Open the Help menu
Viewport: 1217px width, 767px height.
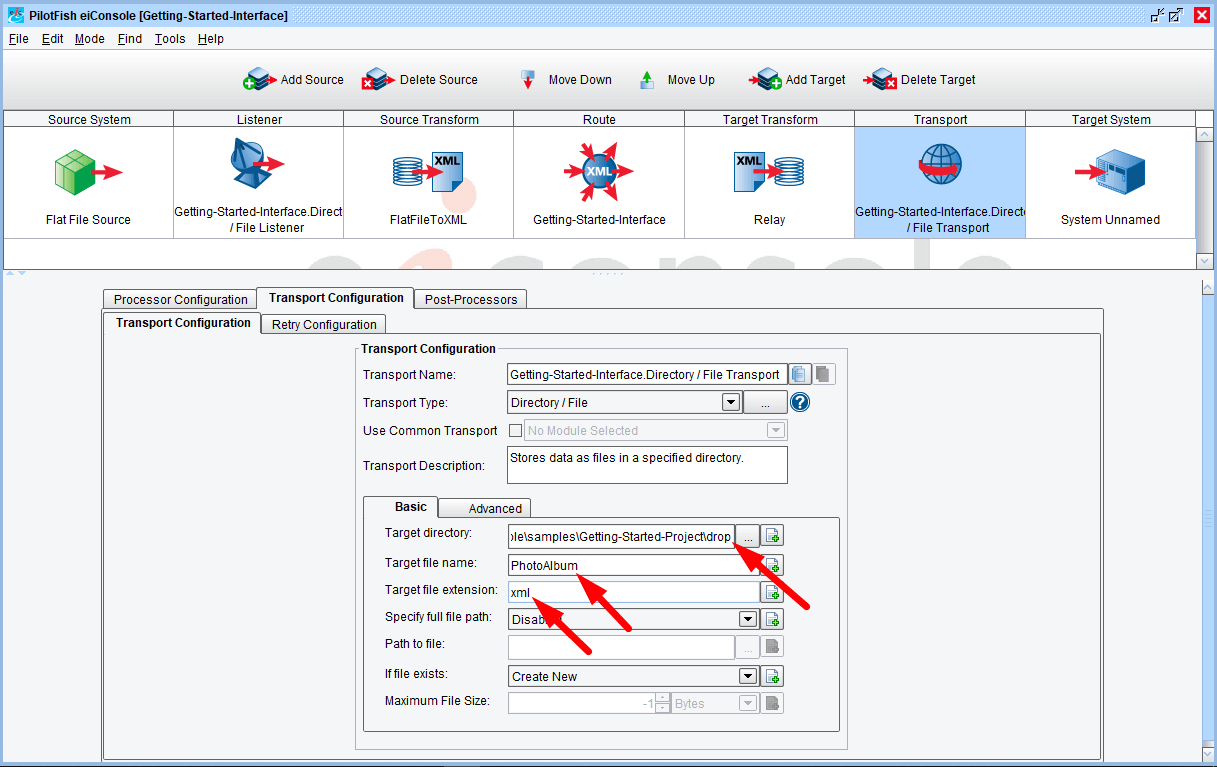[211, 39]
